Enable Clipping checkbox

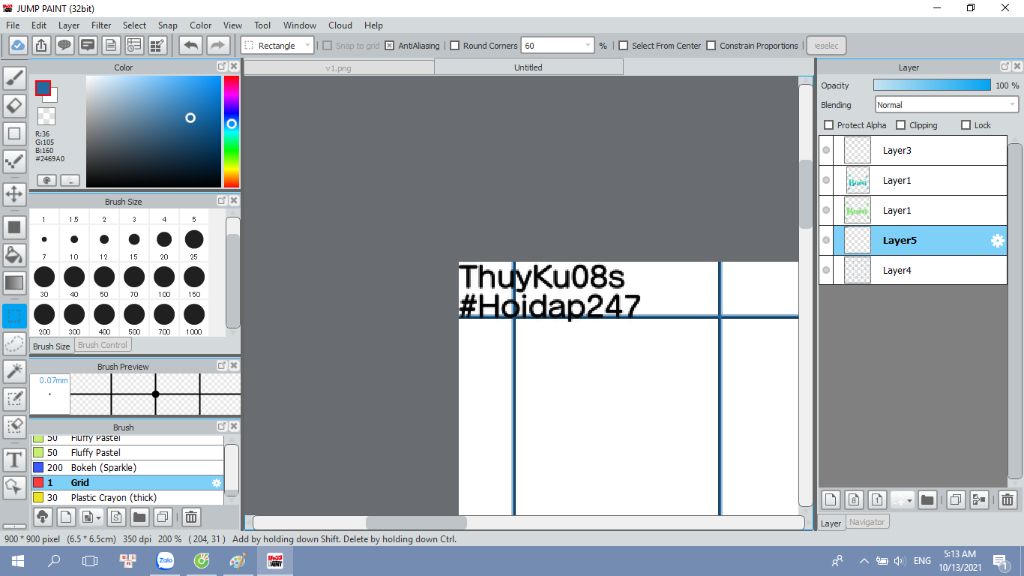[x=901, y=125]
